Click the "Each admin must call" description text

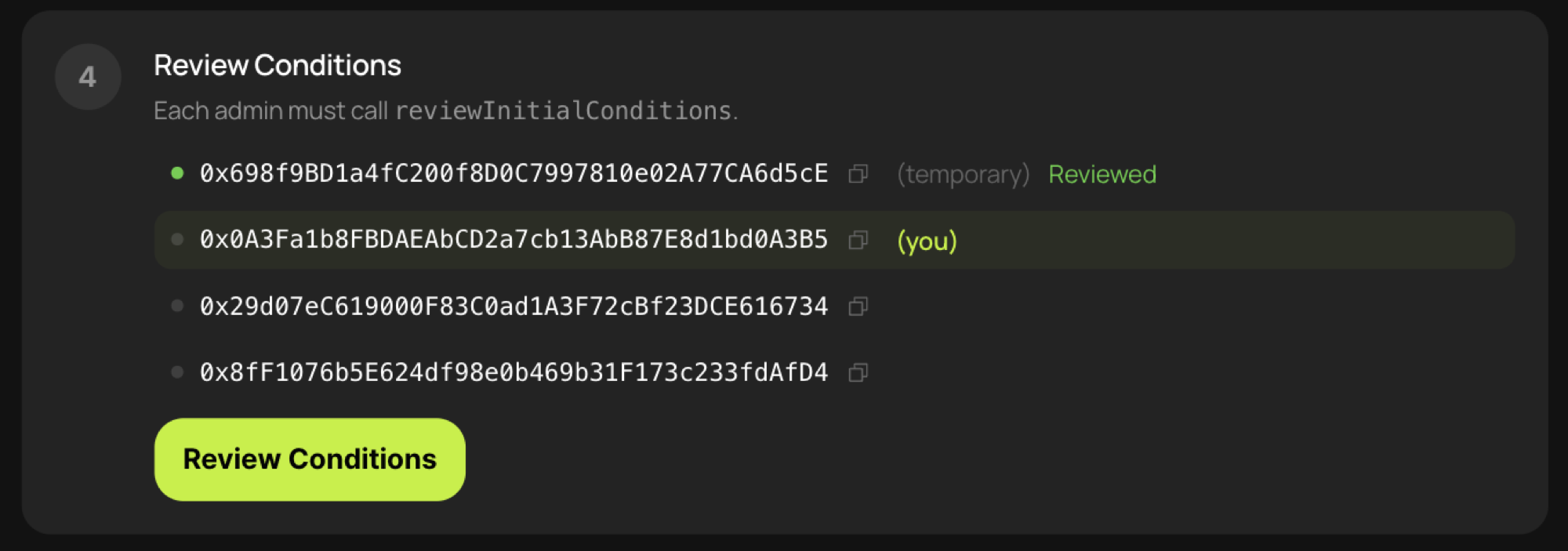(270, 111)
